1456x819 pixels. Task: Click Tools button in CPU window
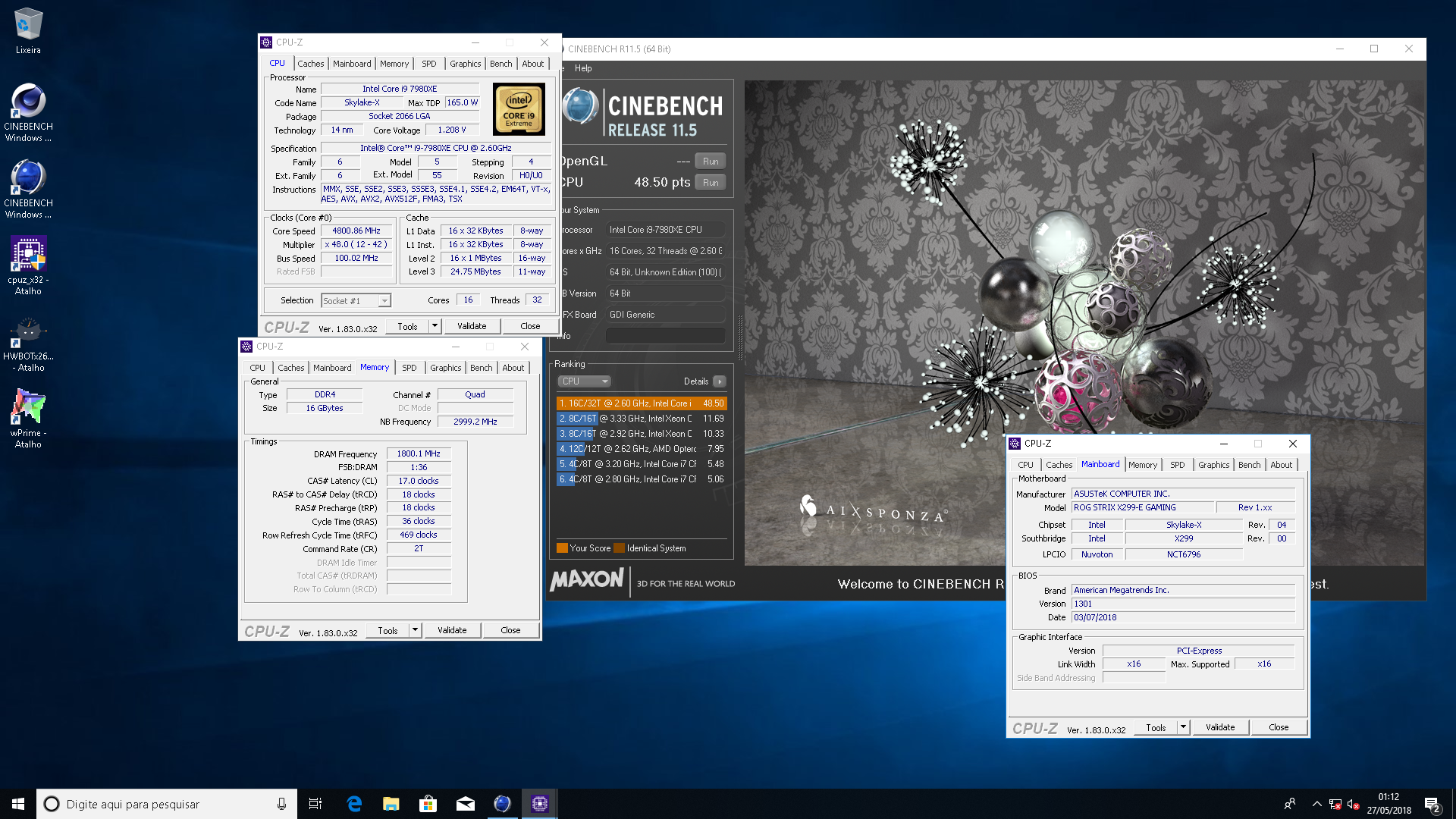[407, 326]
